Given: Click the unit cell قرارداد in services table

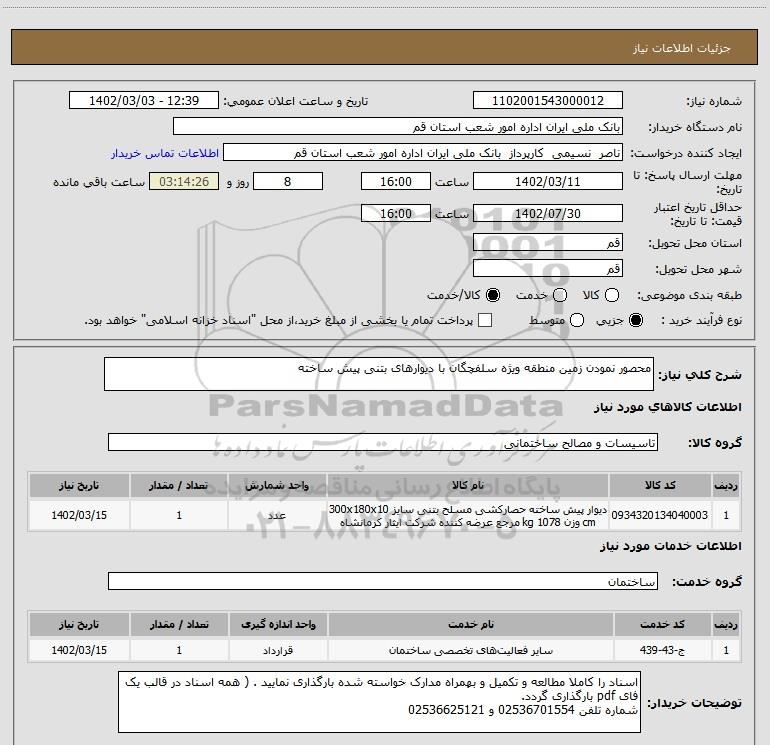Looking at the screenshot, I should (x=278, y=650).
